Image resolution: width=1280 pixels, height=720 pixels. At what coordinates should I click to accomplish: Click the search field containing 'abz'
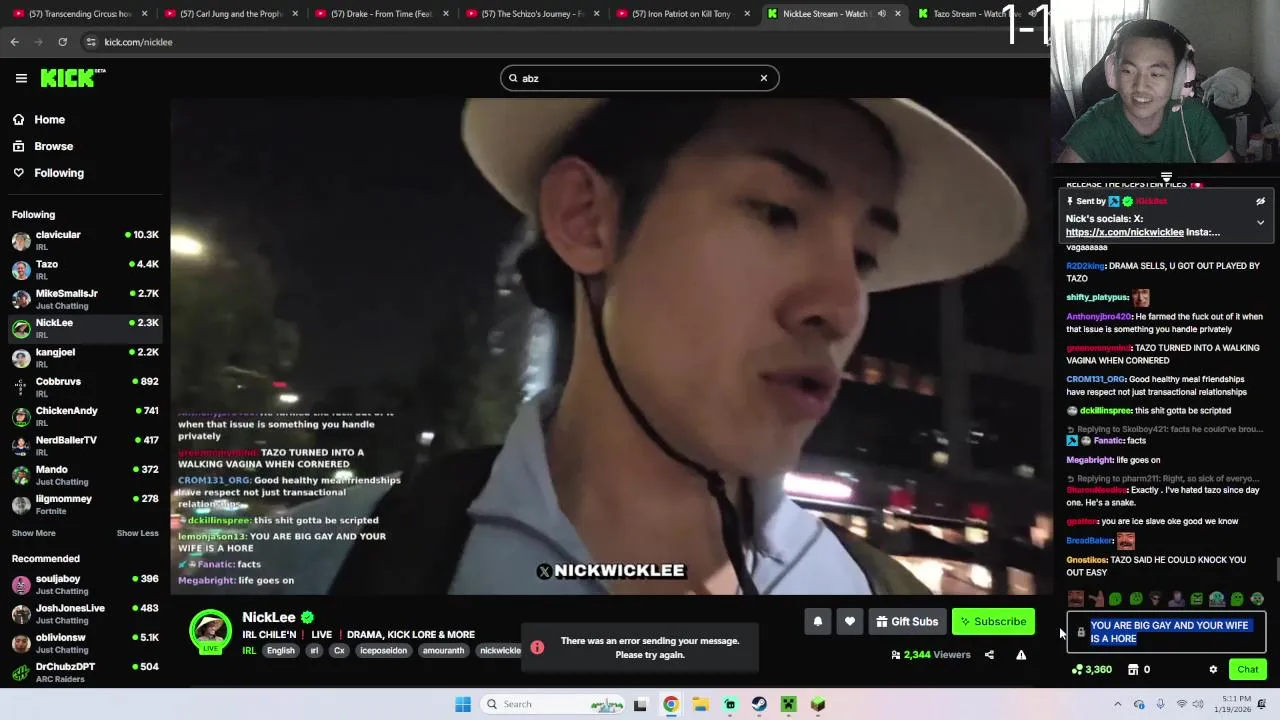click(x=639, y=78)
